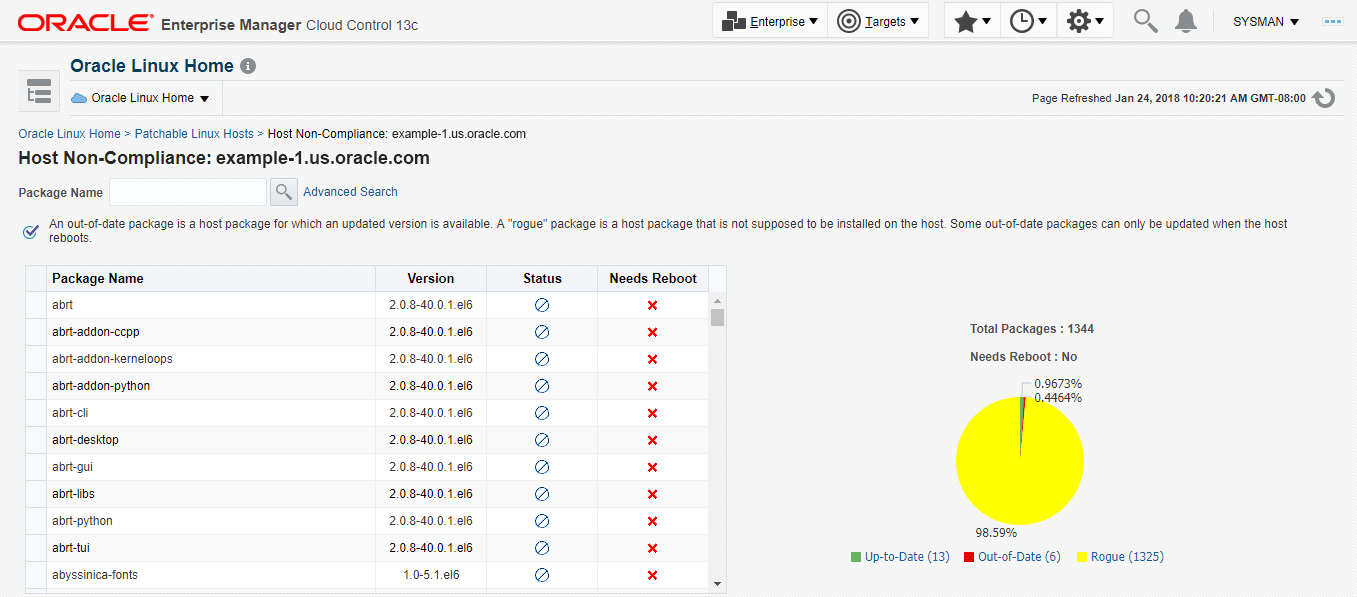Click the three-dots overflow icon at the top right
This screenshot has height=597, width=1357.
[x=1333, y=21]
